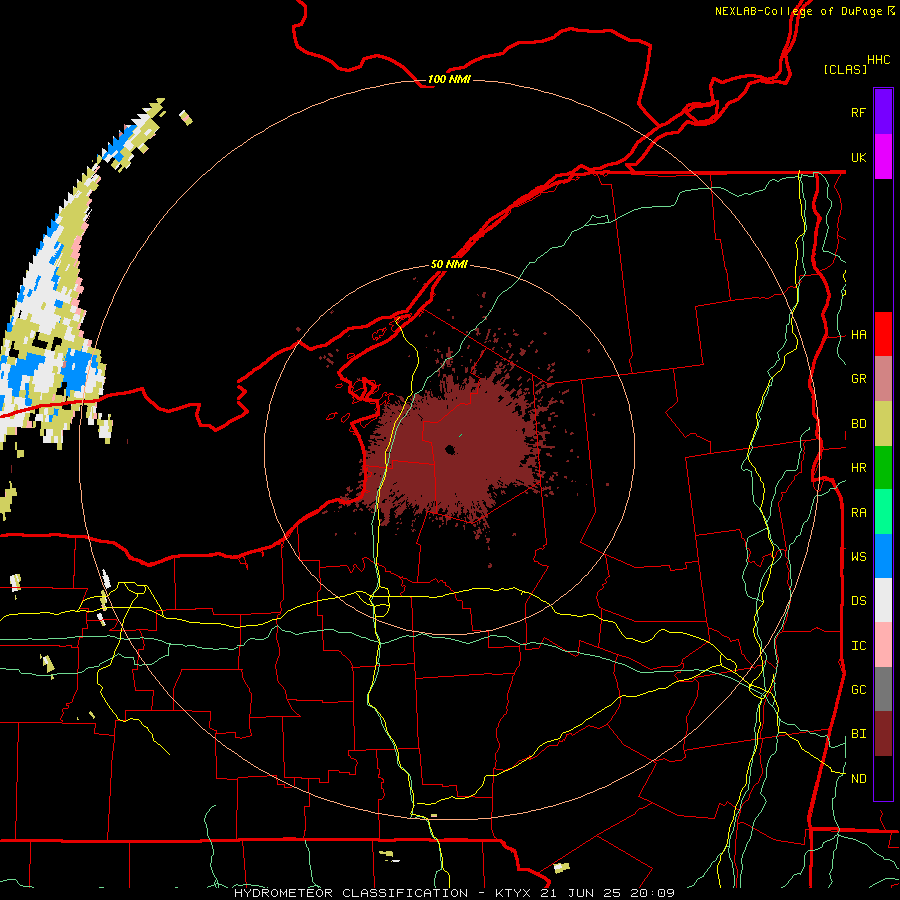Click the KTYX radar site identifier
This screenshot has width=900, height=900.
[514, 893]
